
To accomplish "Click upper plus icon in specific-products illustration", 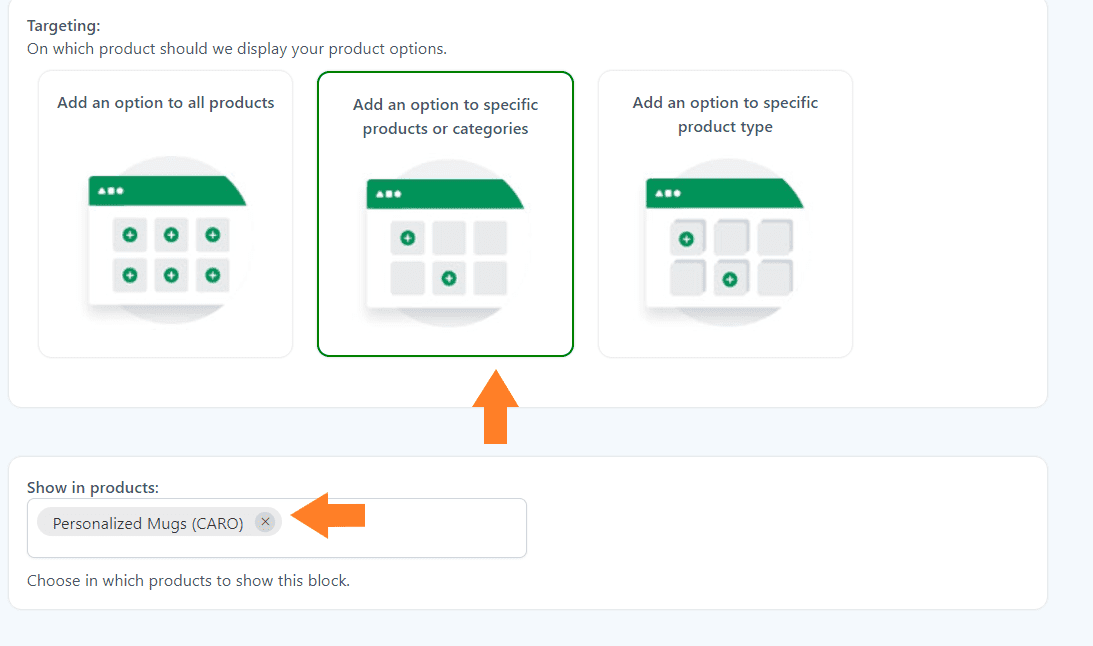I will coord(408,238).
